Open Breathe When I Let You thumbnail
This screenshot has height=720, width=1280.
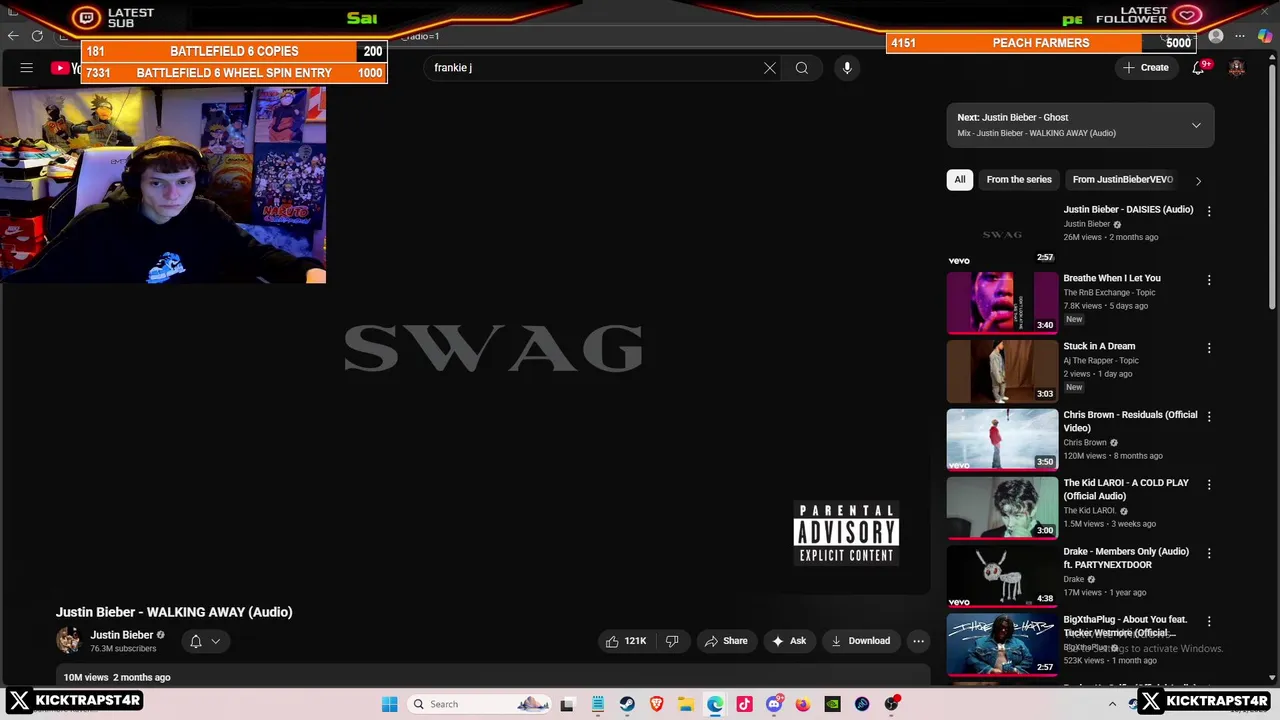pos(1002,302)
